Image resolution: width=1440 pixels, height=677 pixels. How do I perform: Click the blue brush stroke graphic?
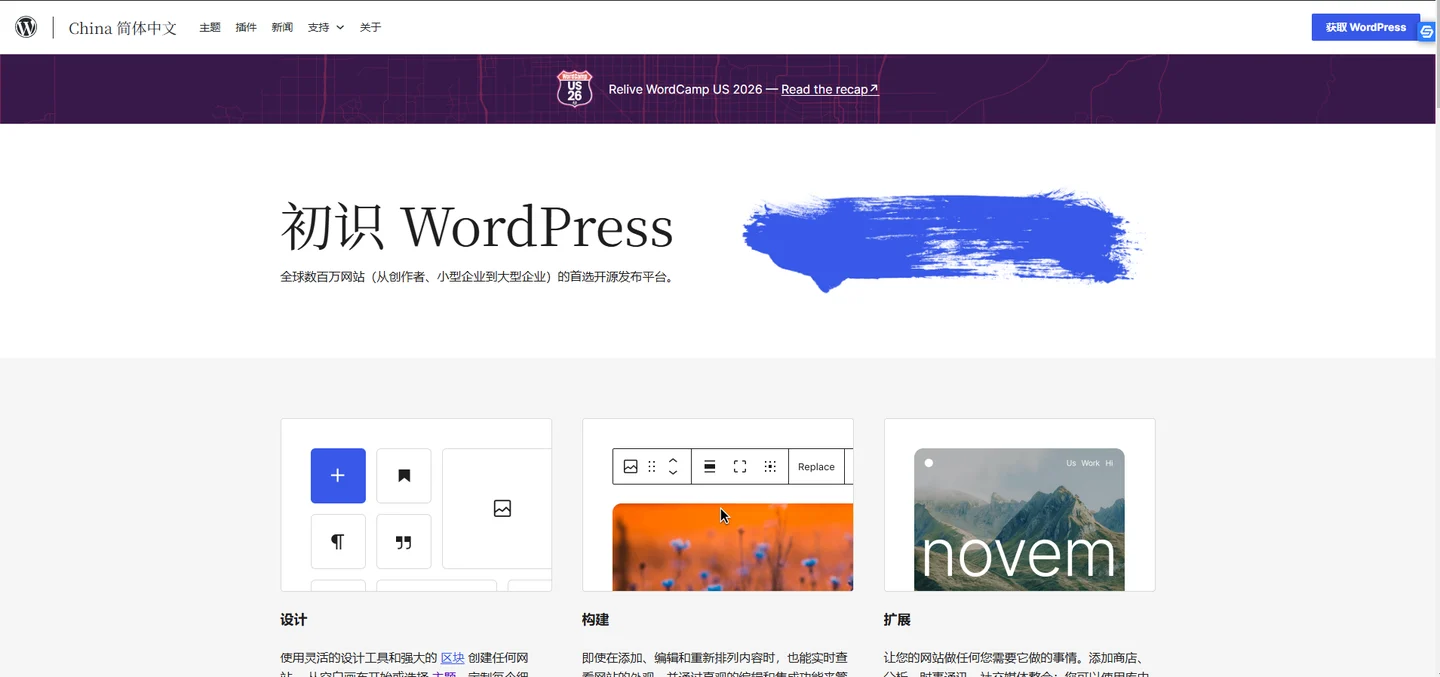pyautogui.click(x=941, y=240)
